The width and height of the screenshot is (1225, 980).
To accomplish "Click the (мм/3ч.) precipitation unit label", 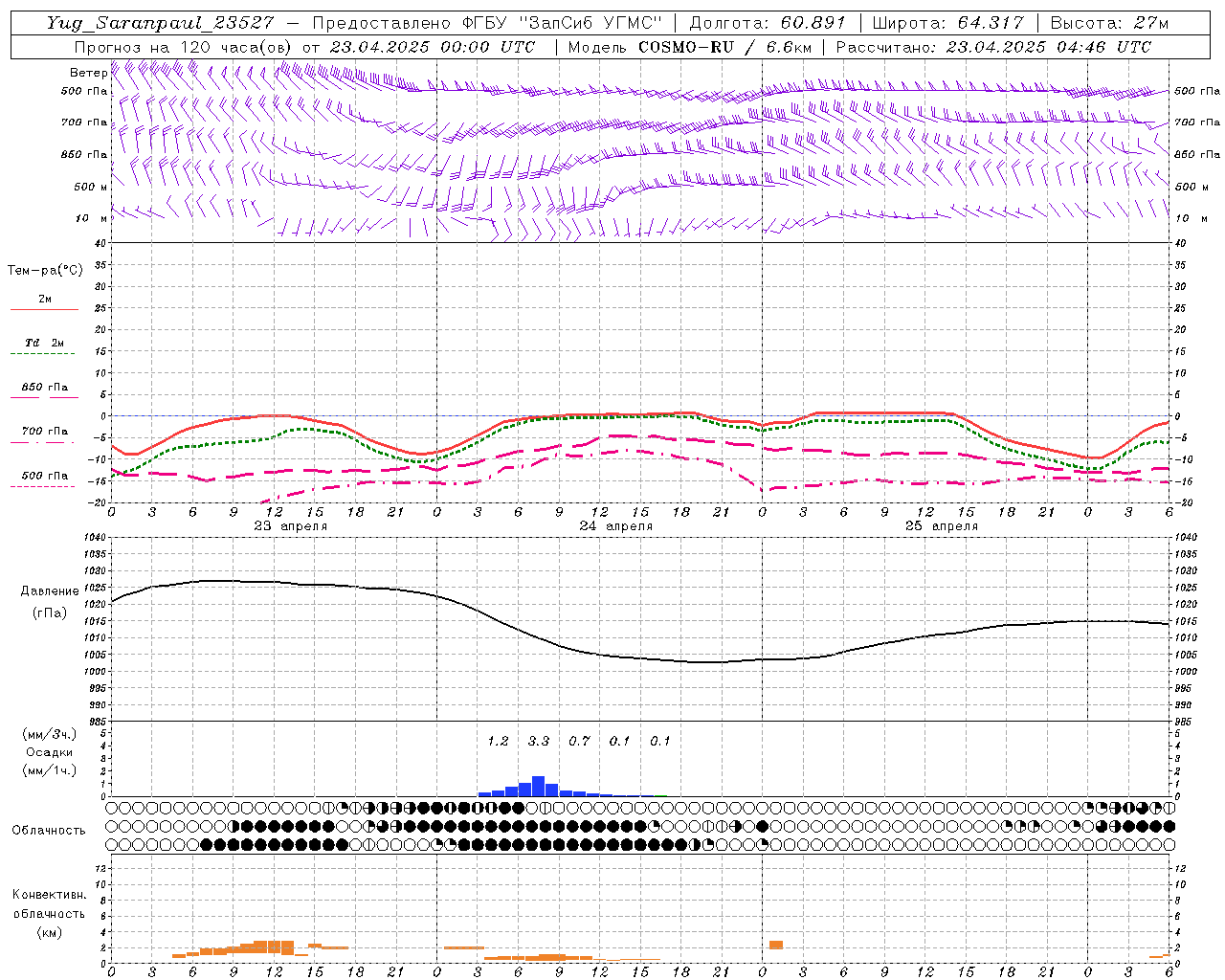I will [52, 734].
